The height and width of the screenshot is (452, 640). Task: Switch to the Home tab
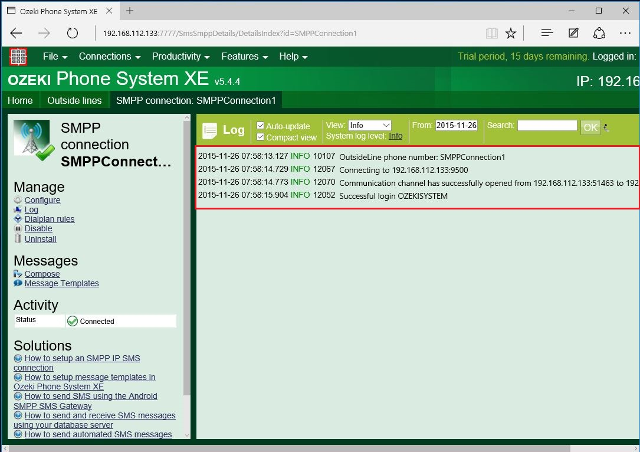(x=20, y=100)
